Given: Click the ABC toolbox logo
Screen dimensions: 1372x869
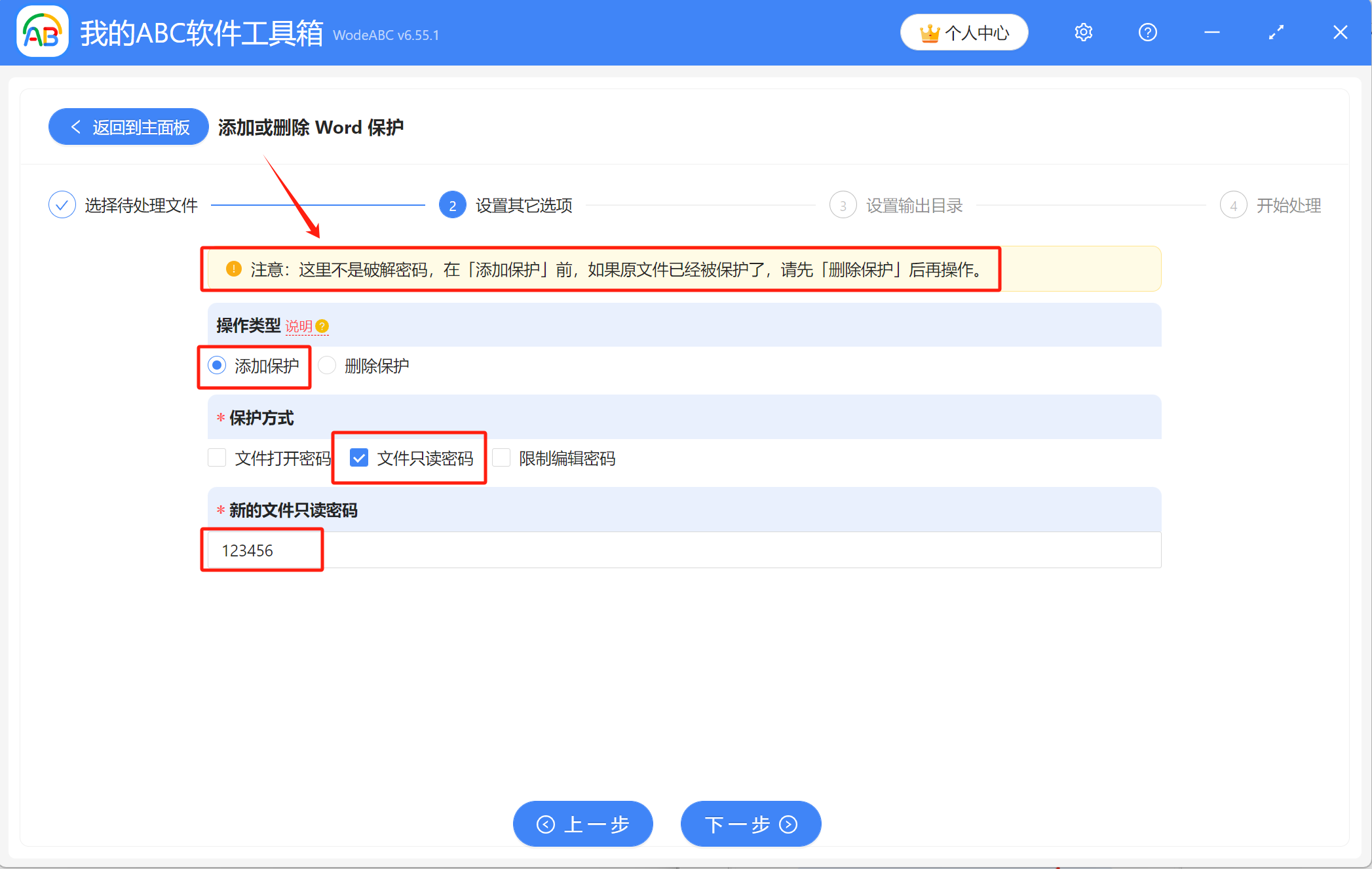Looking at the screenshot, I should pos(42,31).
